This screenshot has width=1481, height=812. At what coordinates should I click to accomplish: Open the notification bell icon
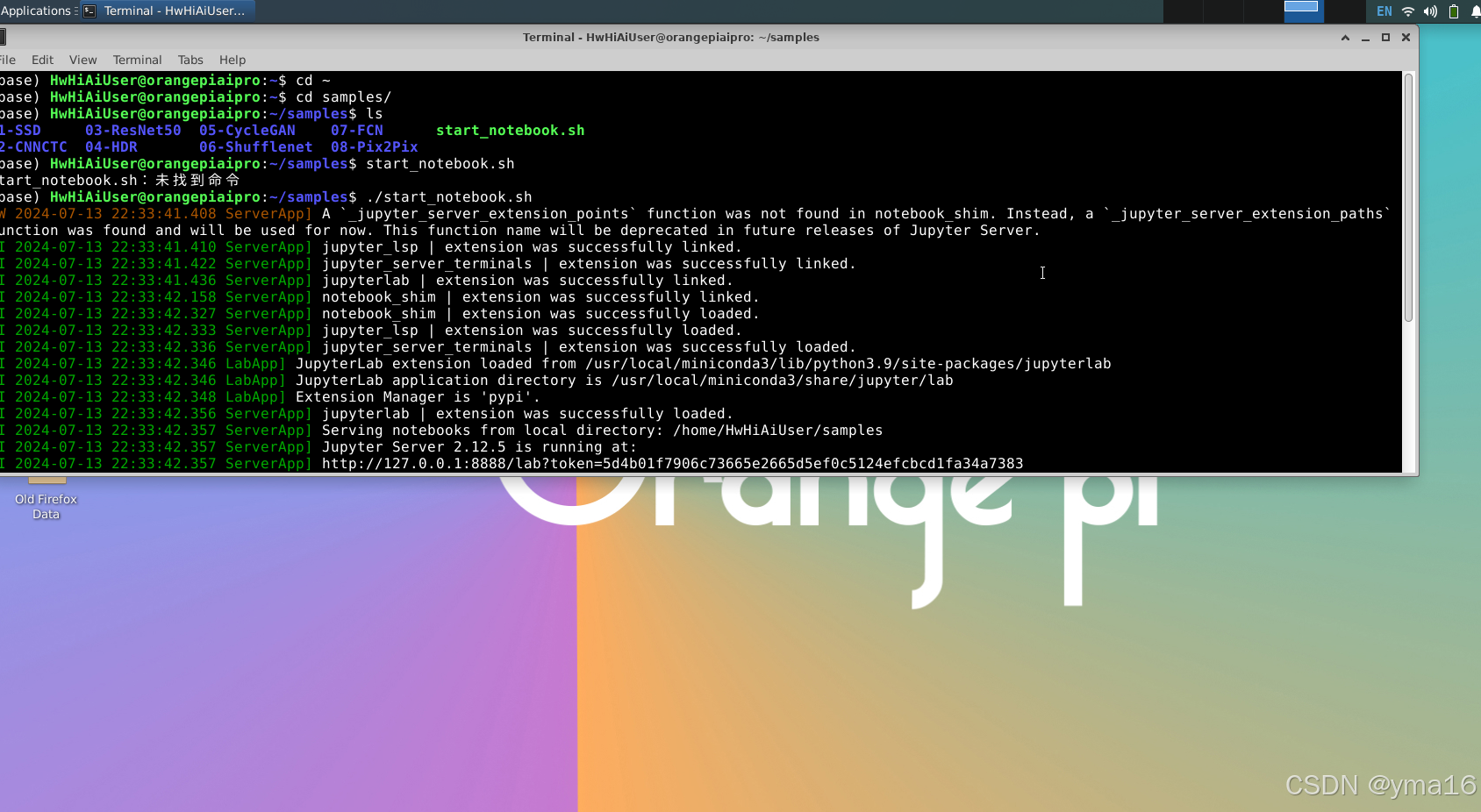[x=1476, y=11]
